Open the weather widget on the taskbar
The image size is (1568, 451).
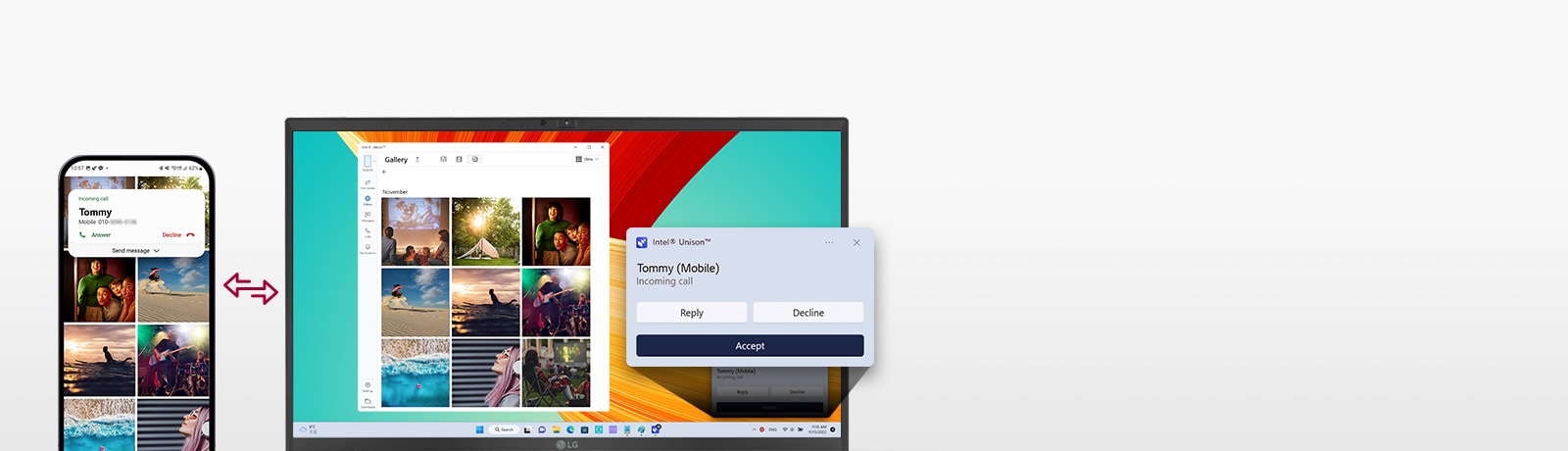click(308, 429)
